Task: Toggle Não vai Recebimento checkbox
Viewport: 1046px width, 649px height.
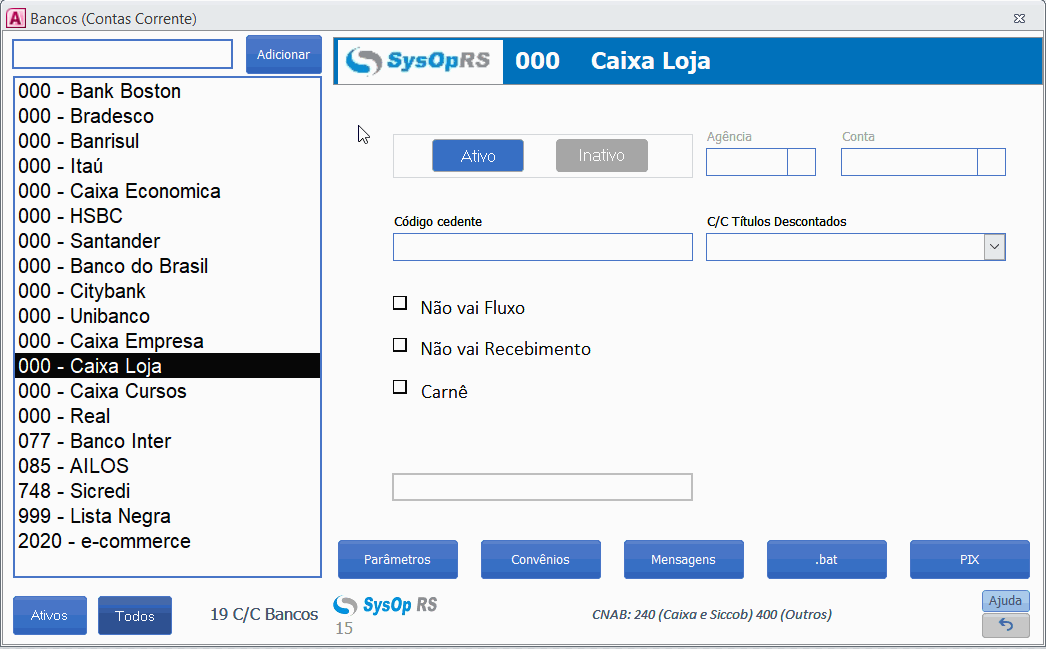Action: (400, 345)
